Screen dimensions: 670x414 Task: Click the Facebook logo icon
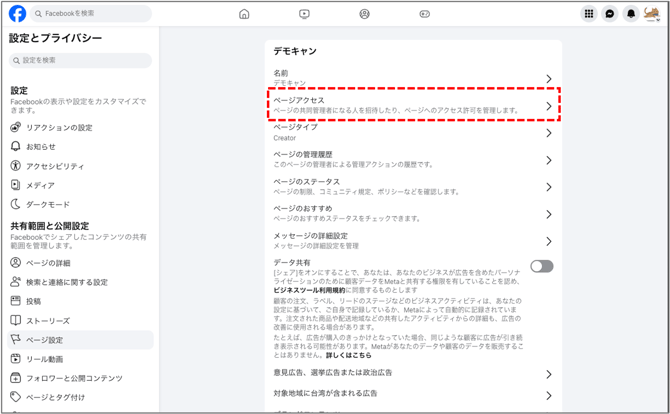click(x=17, y=14)
